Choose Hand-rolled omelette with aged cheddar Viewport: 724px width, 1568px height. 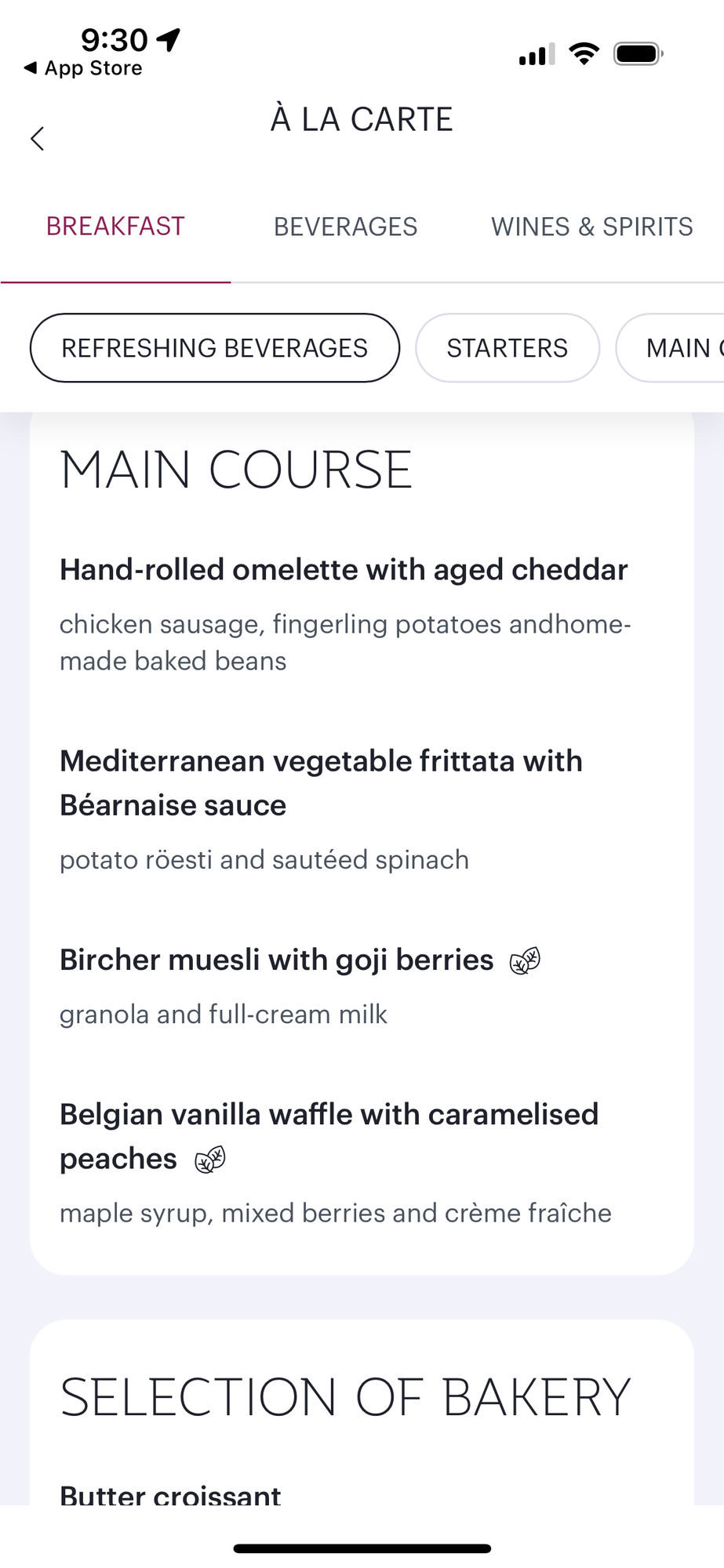pos(344,570)
